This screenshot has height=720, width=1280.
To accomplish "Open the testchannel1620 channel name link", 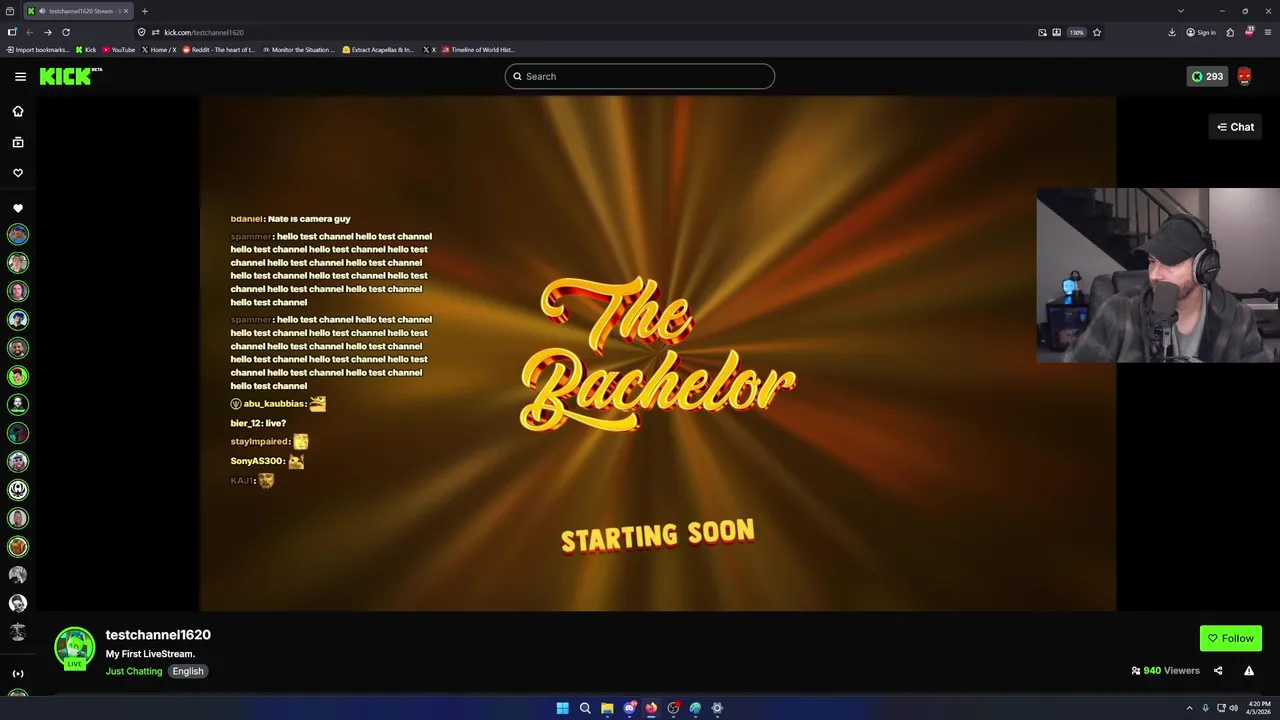I will (x=158, y=635).
